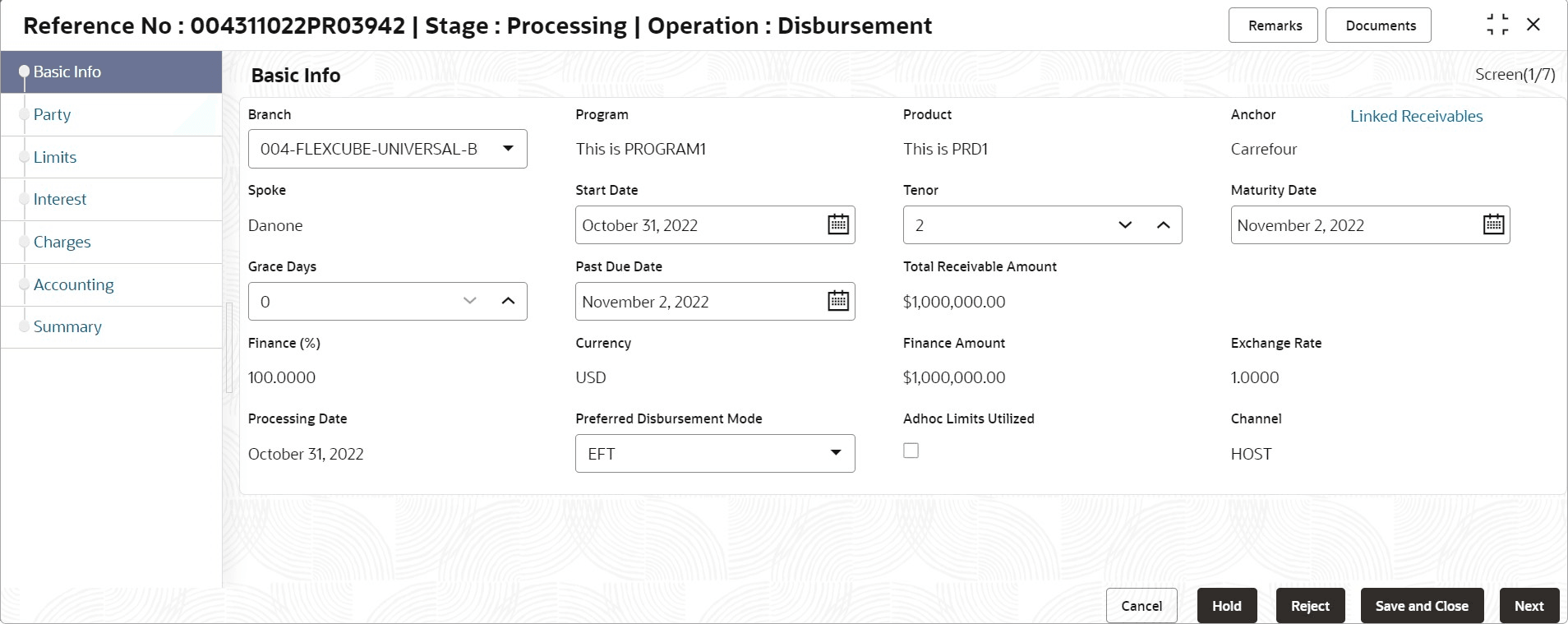The height and width of the screenshot is (624, 1568).
Task: Click the Anchor value Carrefour
Action: pos(1264,149)
